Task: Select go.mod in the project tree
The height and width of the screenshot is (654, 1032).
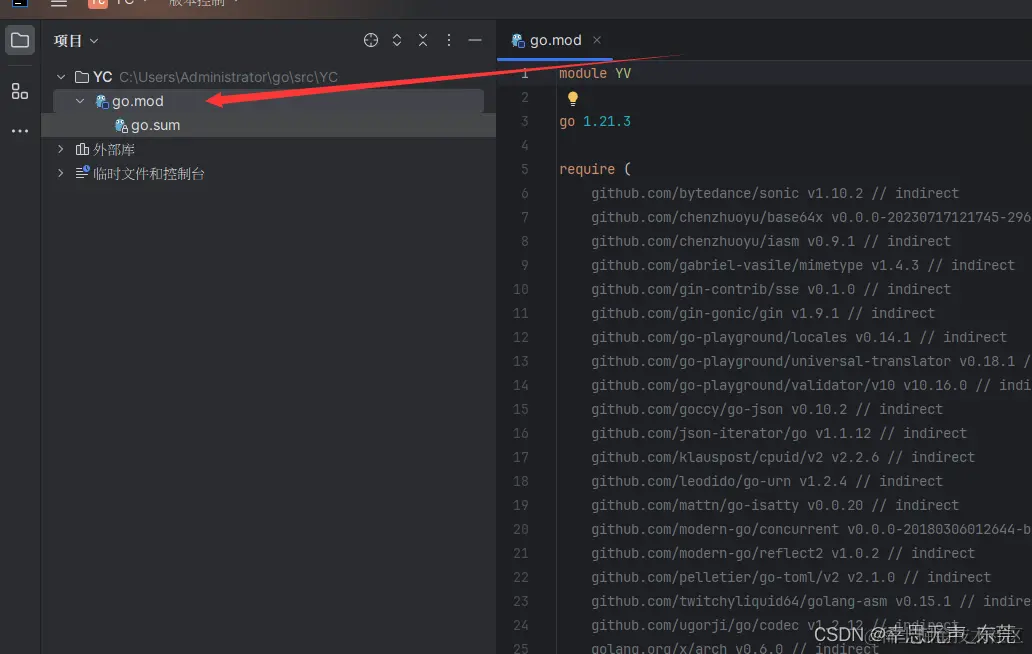Action: tap(138, 101)
